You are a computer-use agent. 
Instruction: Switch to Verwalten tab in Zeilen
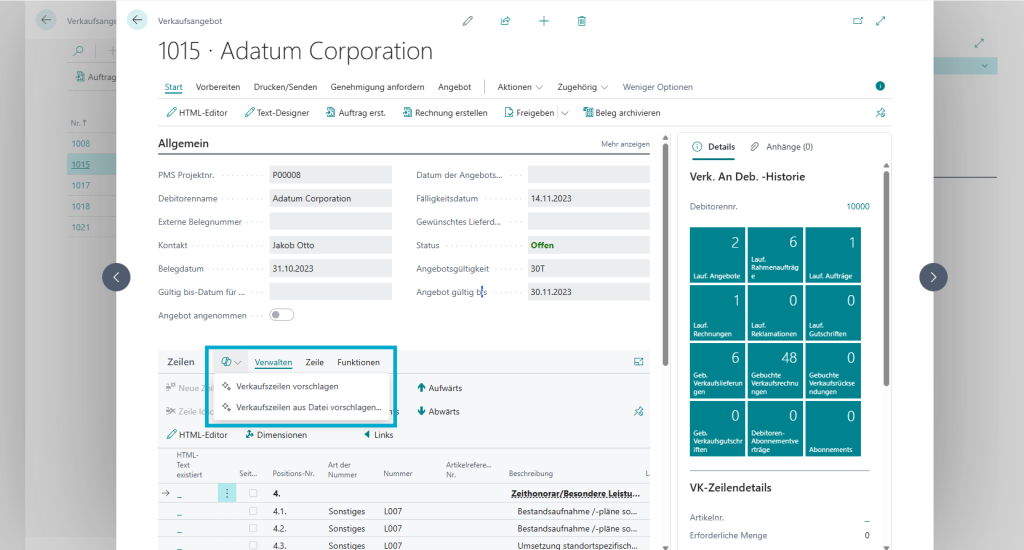click(273, 363)
